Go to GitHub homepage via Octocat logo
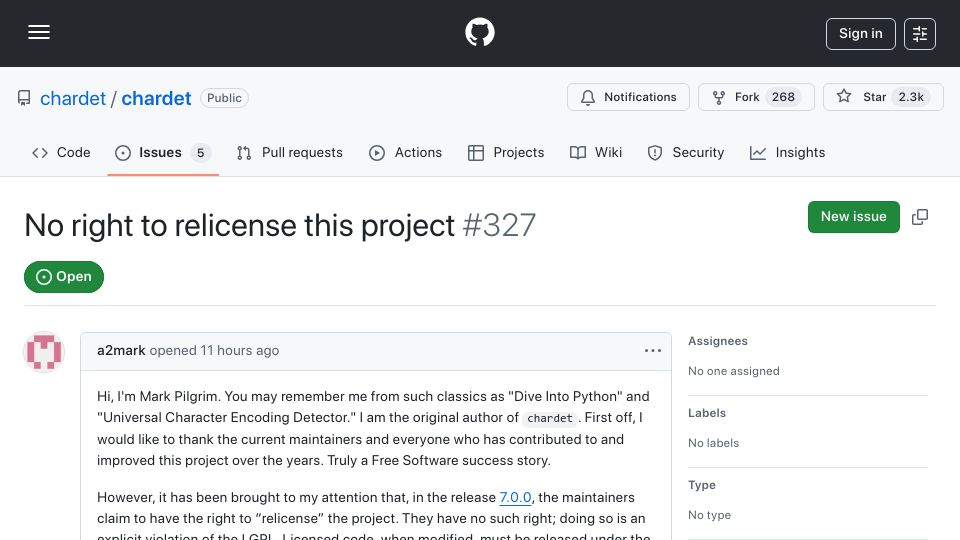Viewport: 960px width, 540px height. (479, 32)
